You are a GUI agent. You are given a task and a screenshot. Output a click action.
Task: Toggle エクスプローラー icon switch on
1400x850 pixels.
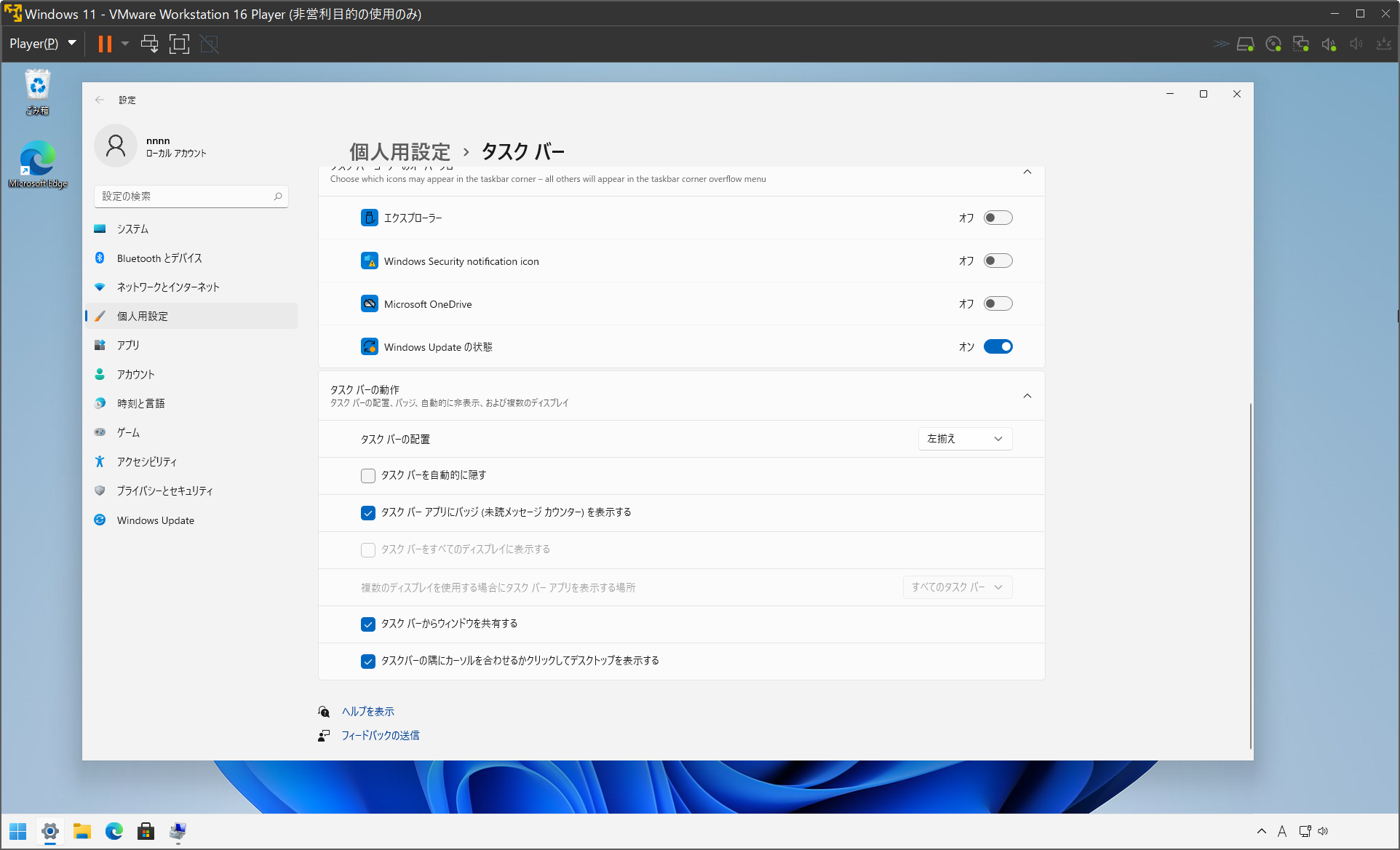coord(998,218)
